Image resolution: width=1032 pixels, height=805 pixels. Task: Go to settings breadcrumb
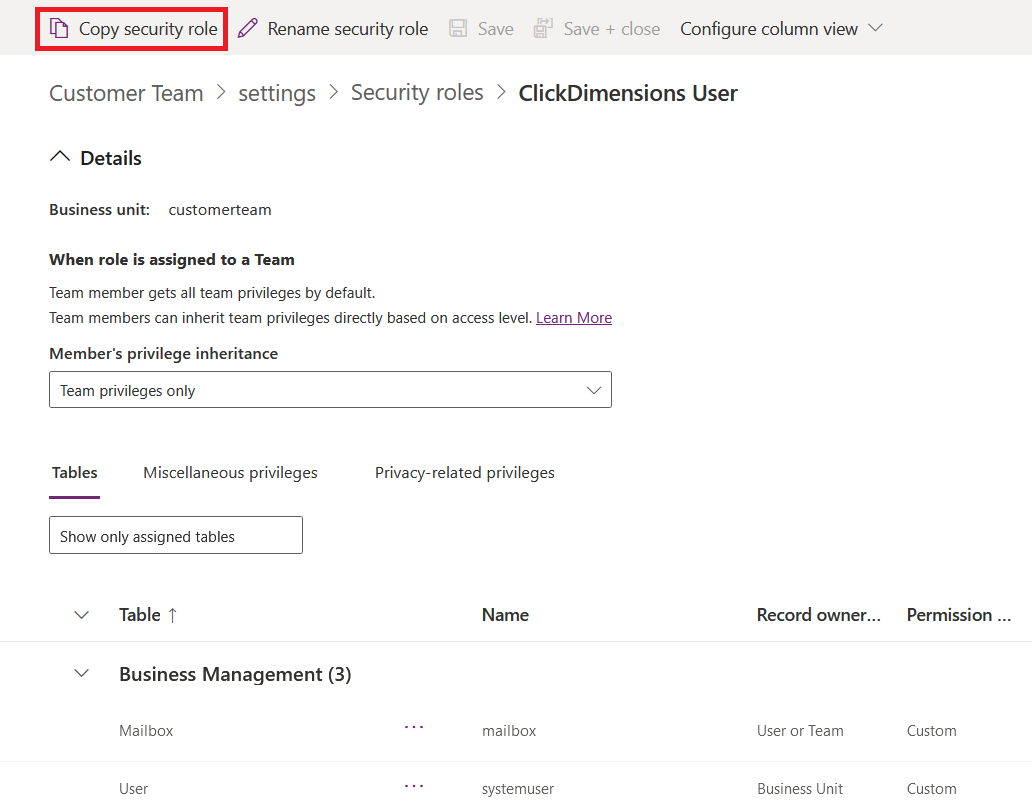tap(277, 93)
